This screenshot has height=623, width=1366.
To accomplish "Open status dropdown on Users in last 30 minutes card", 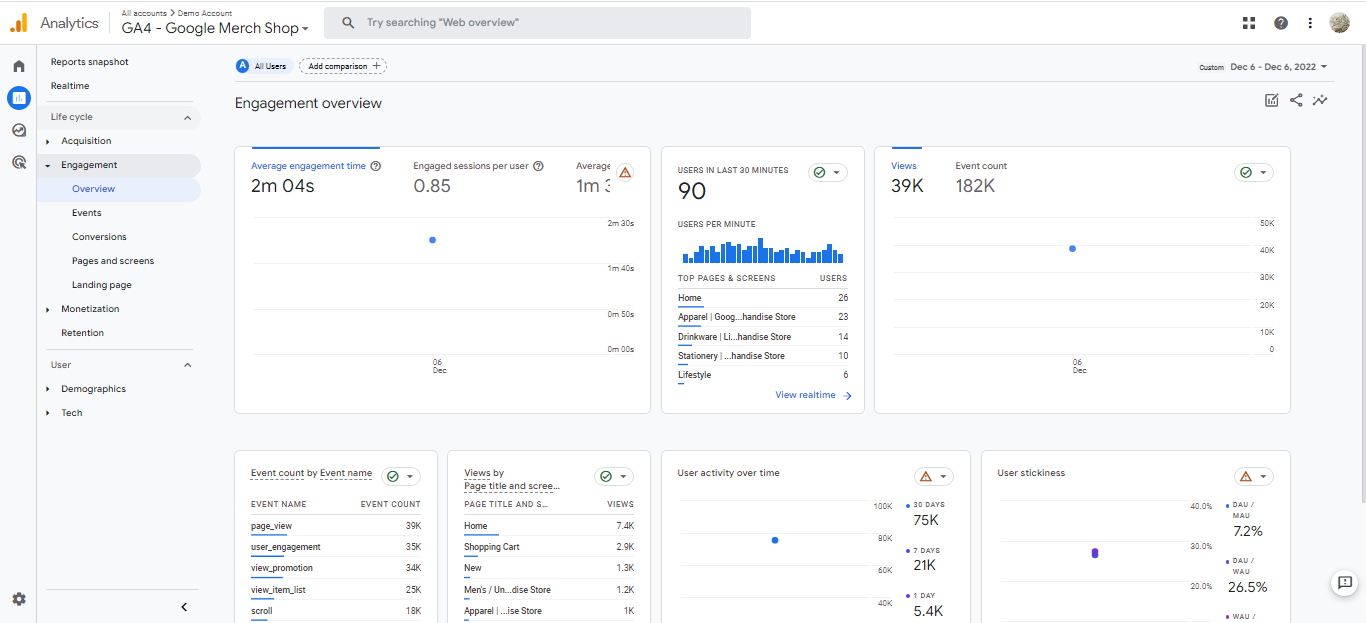I will click(x=828, y=172).
